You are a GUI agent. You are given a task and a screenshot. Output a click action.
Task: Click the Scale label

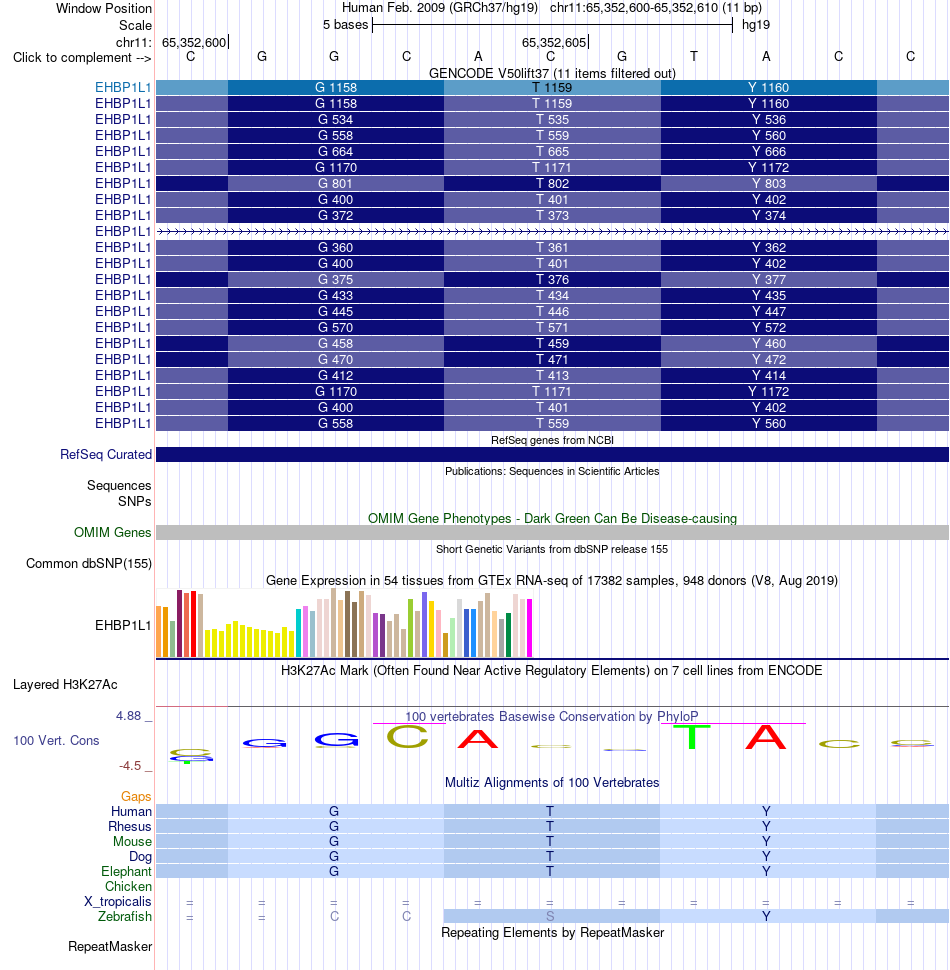pyautogui.click(x=135, y=25)
